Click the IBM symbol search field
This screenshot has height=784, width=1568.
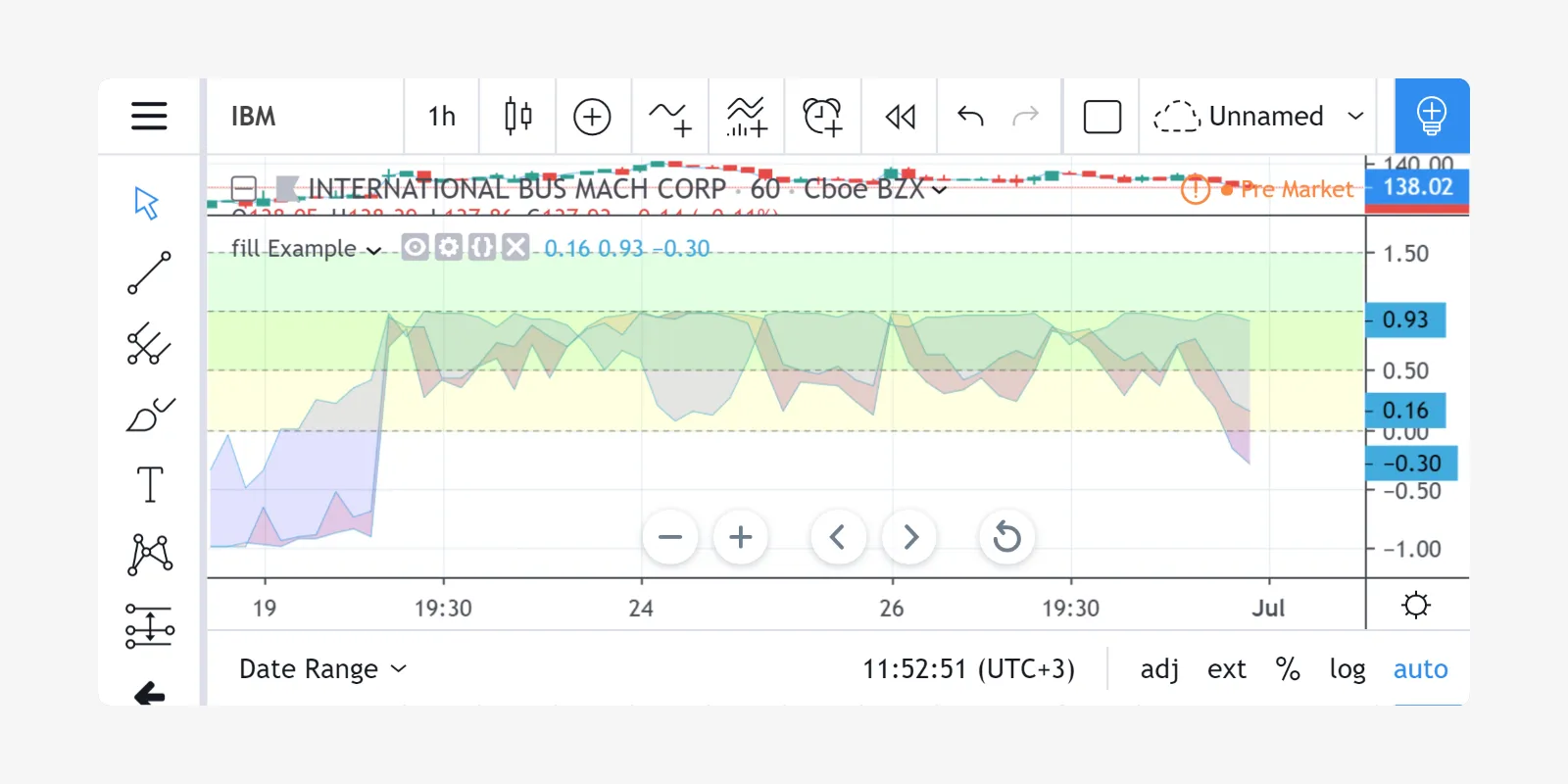(304, 117)
